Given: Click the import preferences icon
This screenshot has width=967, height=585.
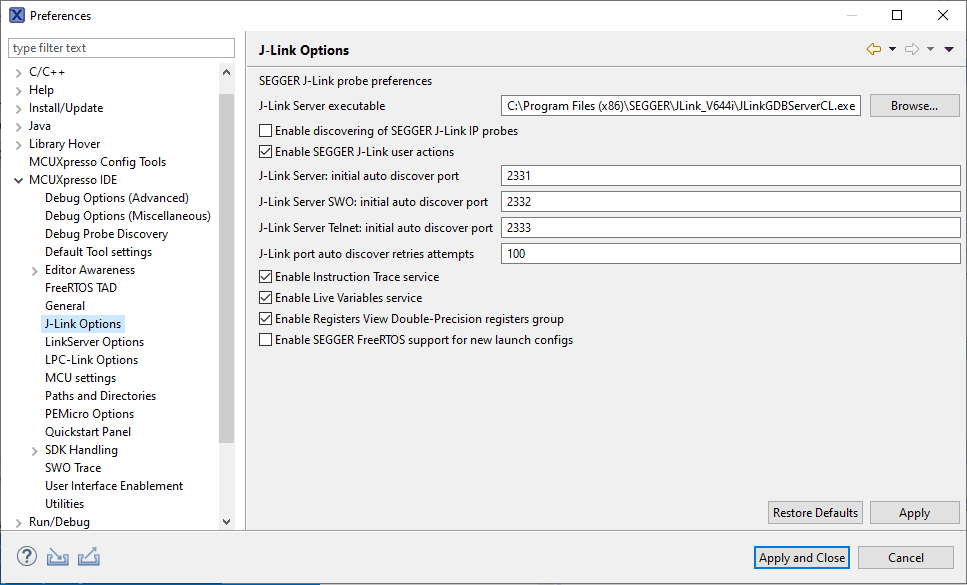Looking at the screenshot, I should [x=58, y=557].
